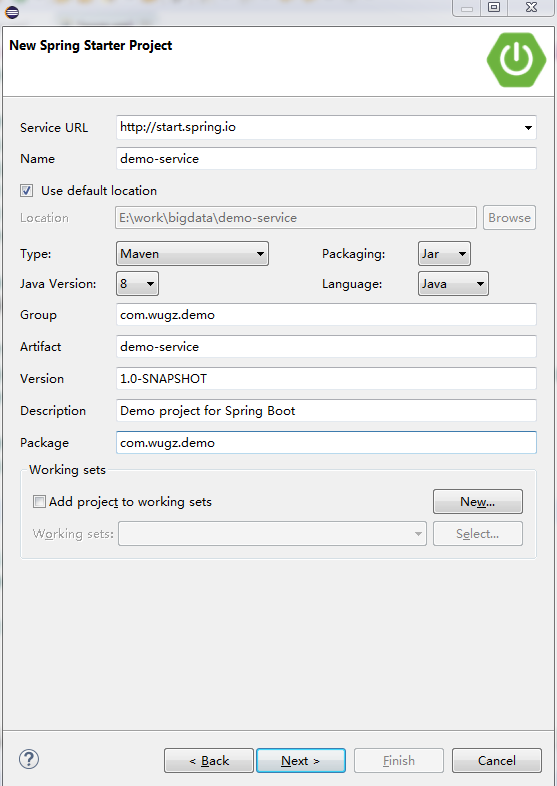Click the Eclipse icon in title bar

point(12,12)
